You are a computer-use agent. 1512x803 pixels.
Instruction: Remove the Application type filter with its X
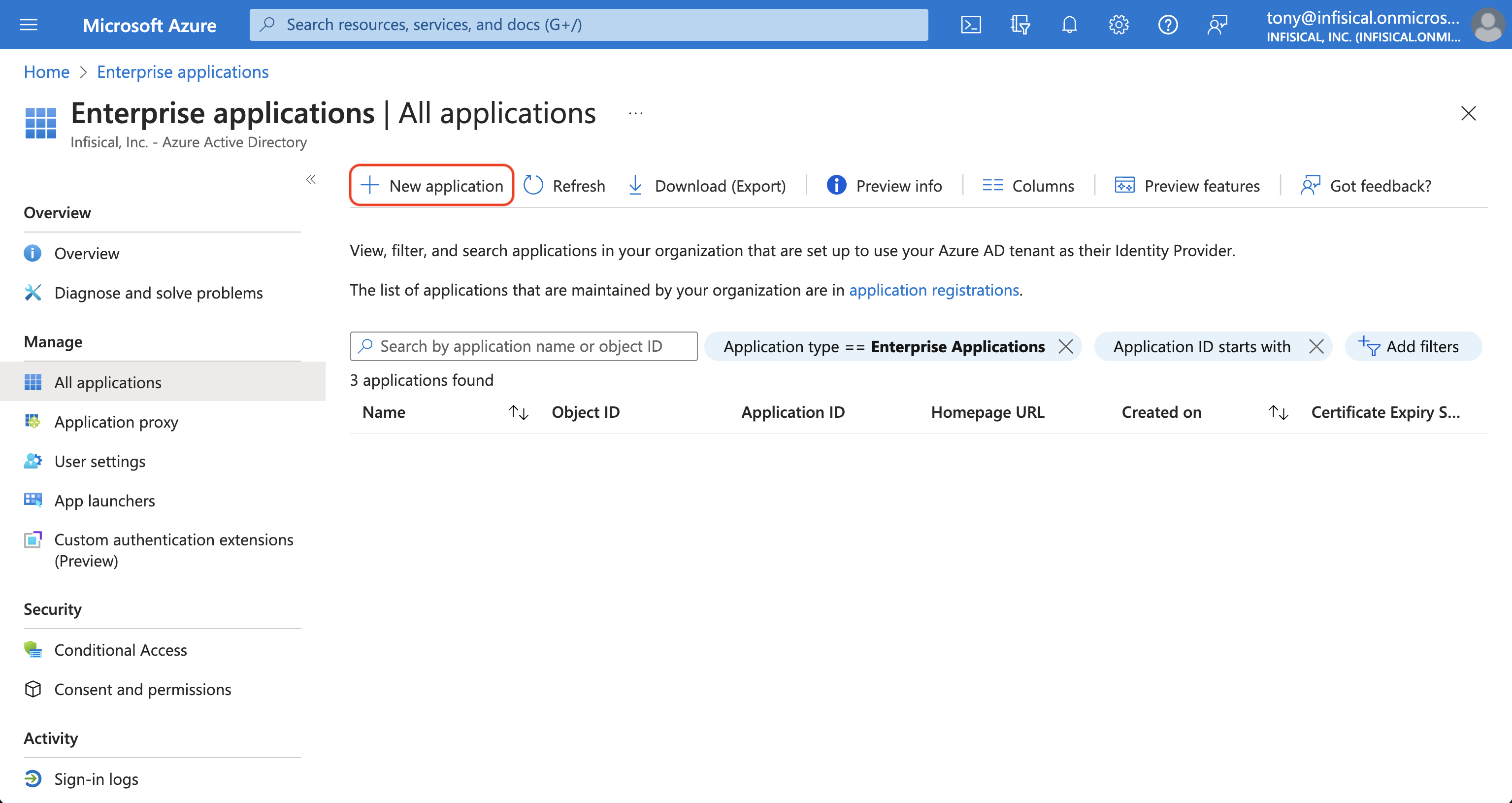(1066, 346)
